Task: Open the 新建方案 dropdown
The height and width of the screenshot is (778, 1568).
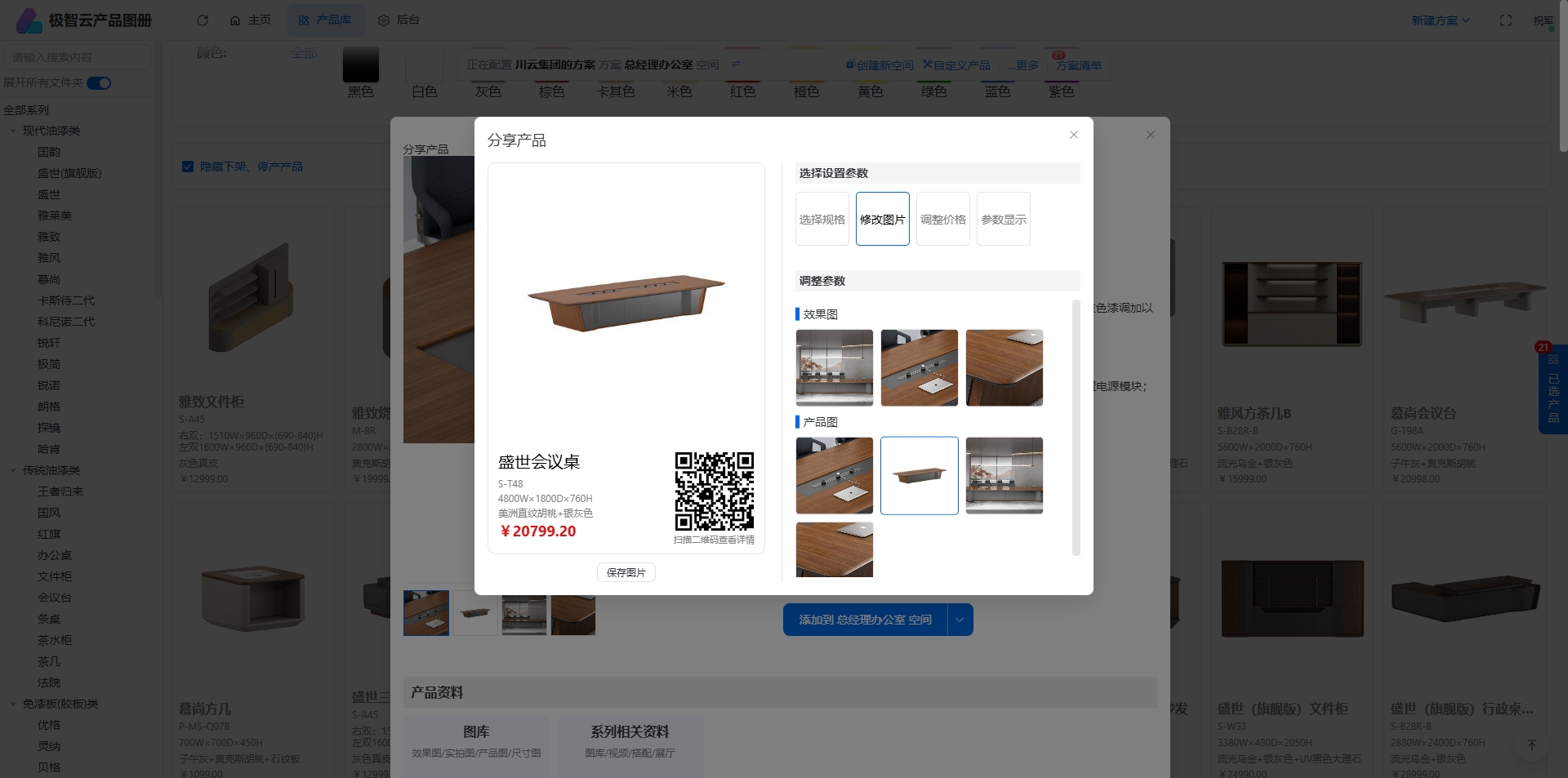Action: click(x=1440, y=20)
